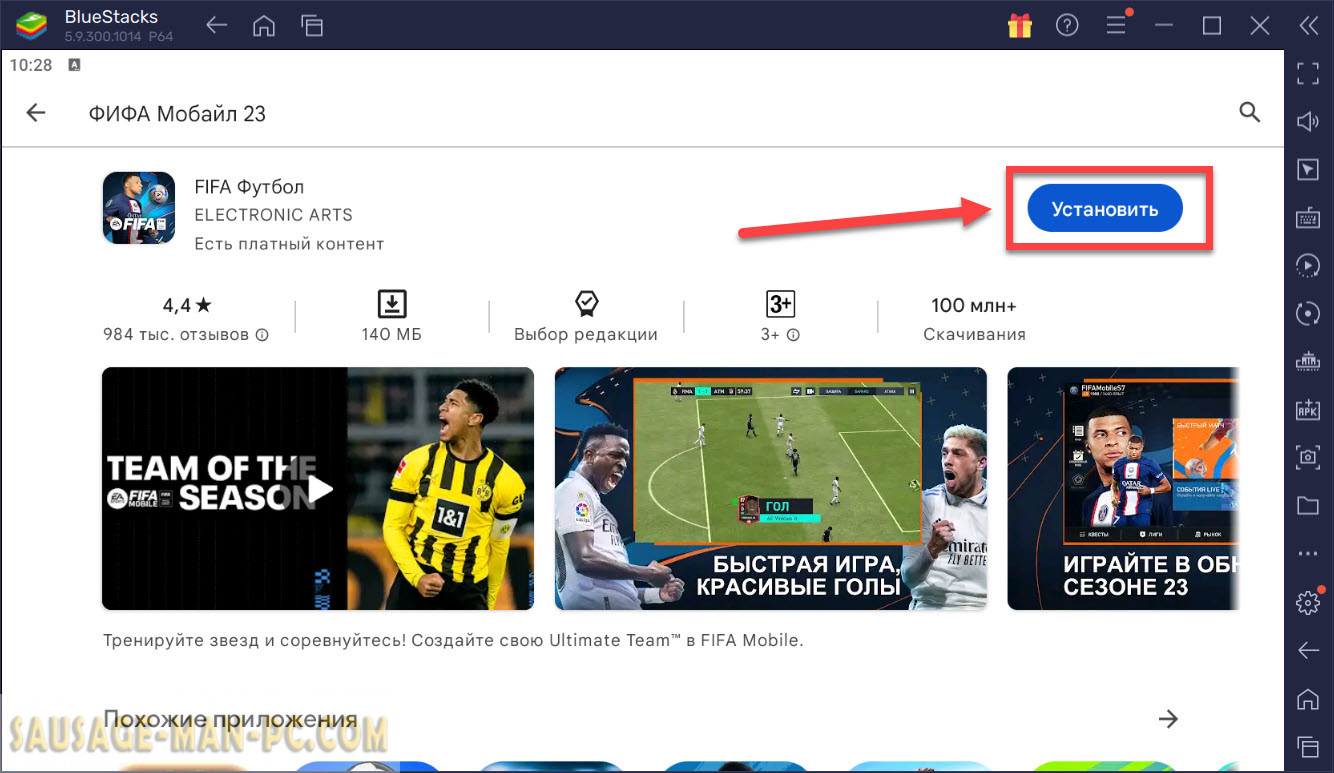Click the FIFA Футбол app title
Viewport: 1334px width, 773px height.
(249, 187)
